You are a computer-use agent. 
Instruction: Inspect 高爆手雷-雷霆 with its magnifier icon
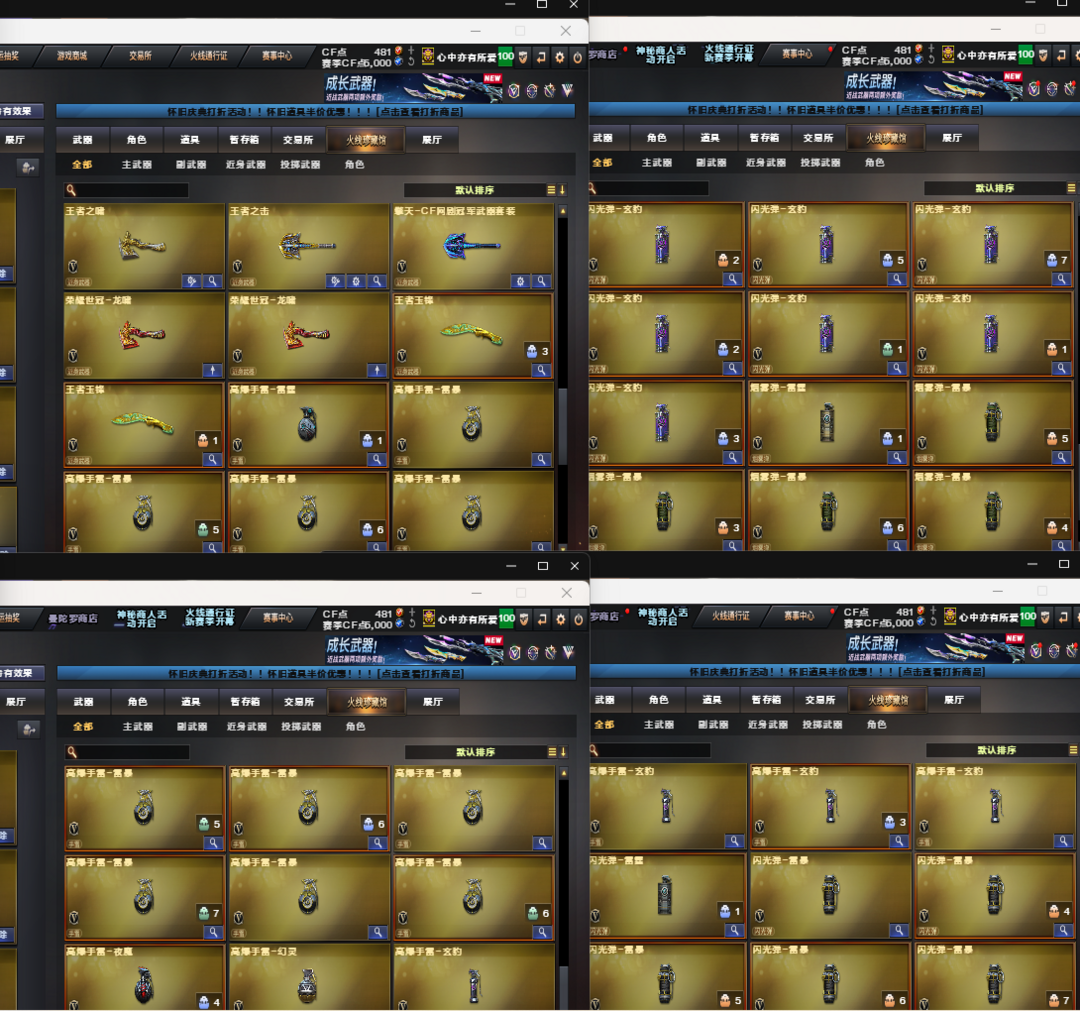[377, 460]
